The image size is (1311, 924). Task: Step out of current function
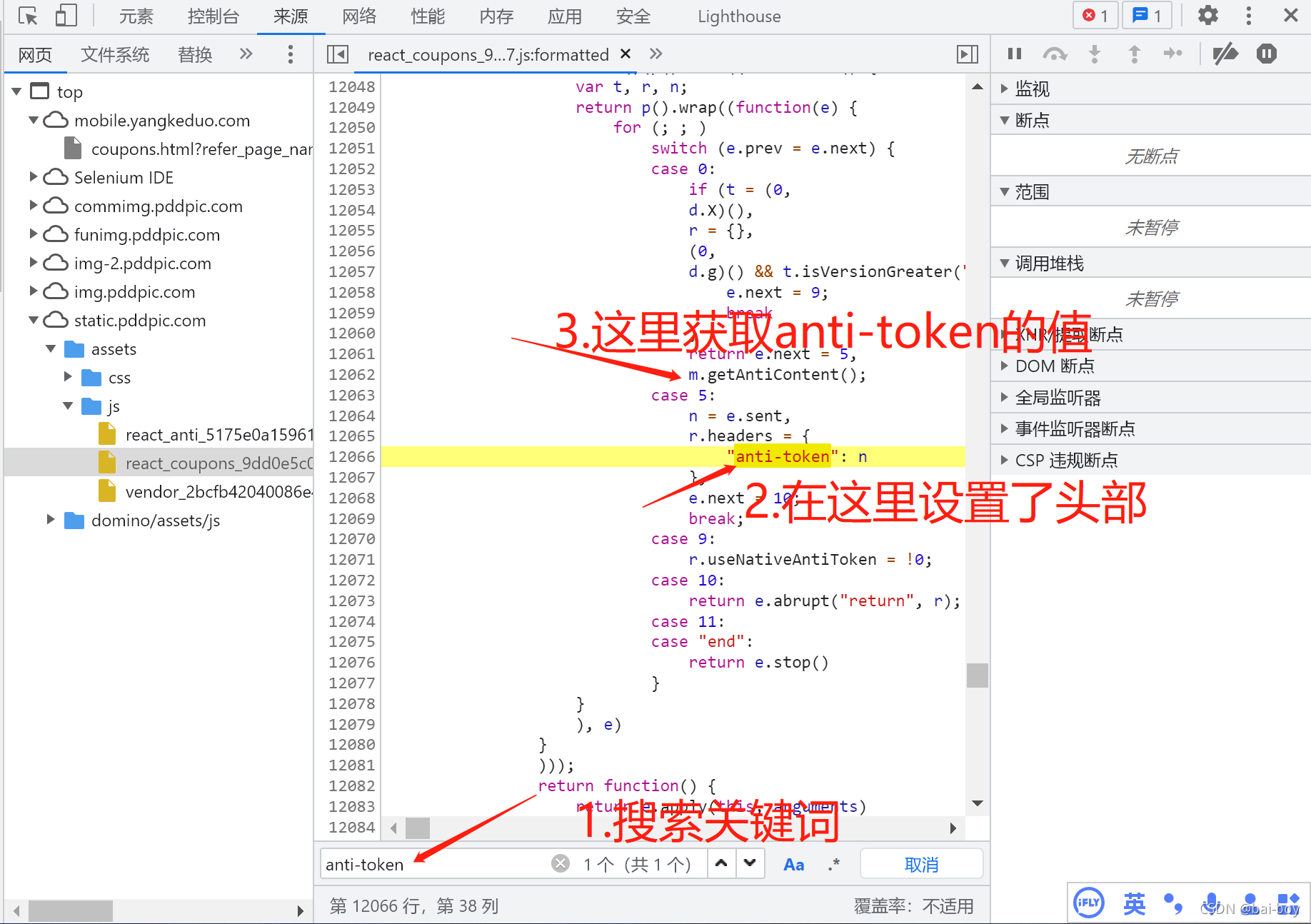1134,54
